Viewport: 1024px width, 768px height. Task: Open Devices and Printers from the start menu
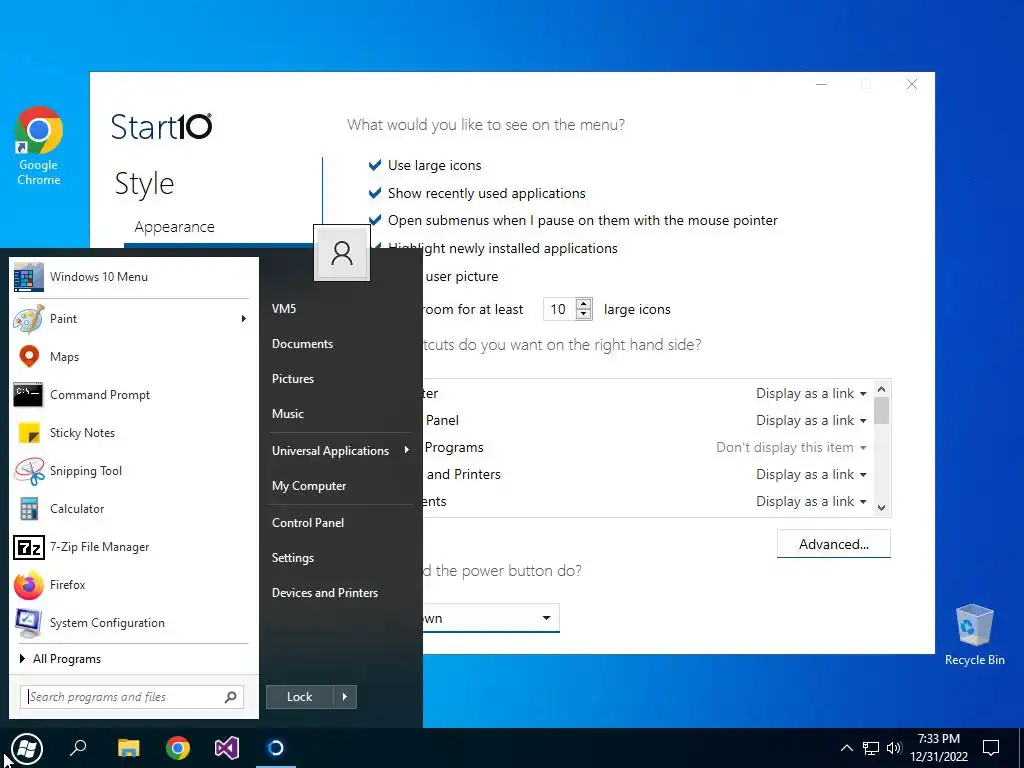(x=325, y=593)
